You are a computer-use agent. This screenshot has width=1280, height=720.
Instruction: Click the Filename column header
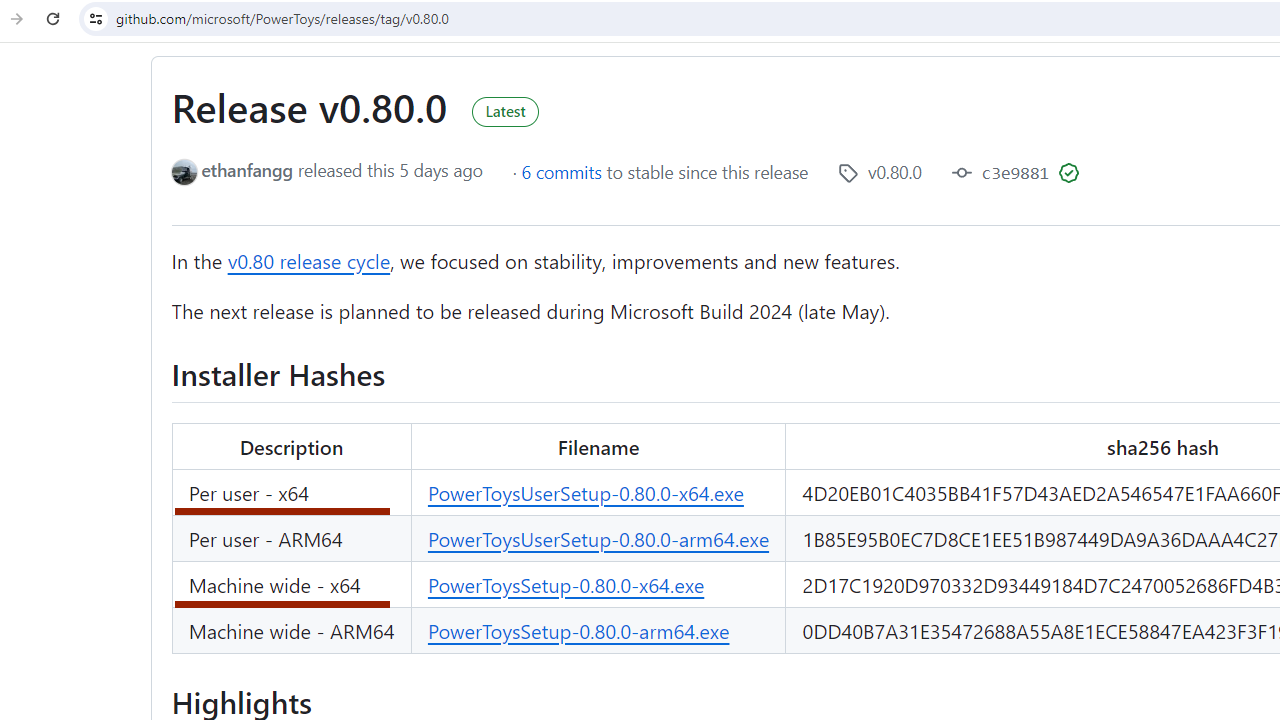click(598, 447)
